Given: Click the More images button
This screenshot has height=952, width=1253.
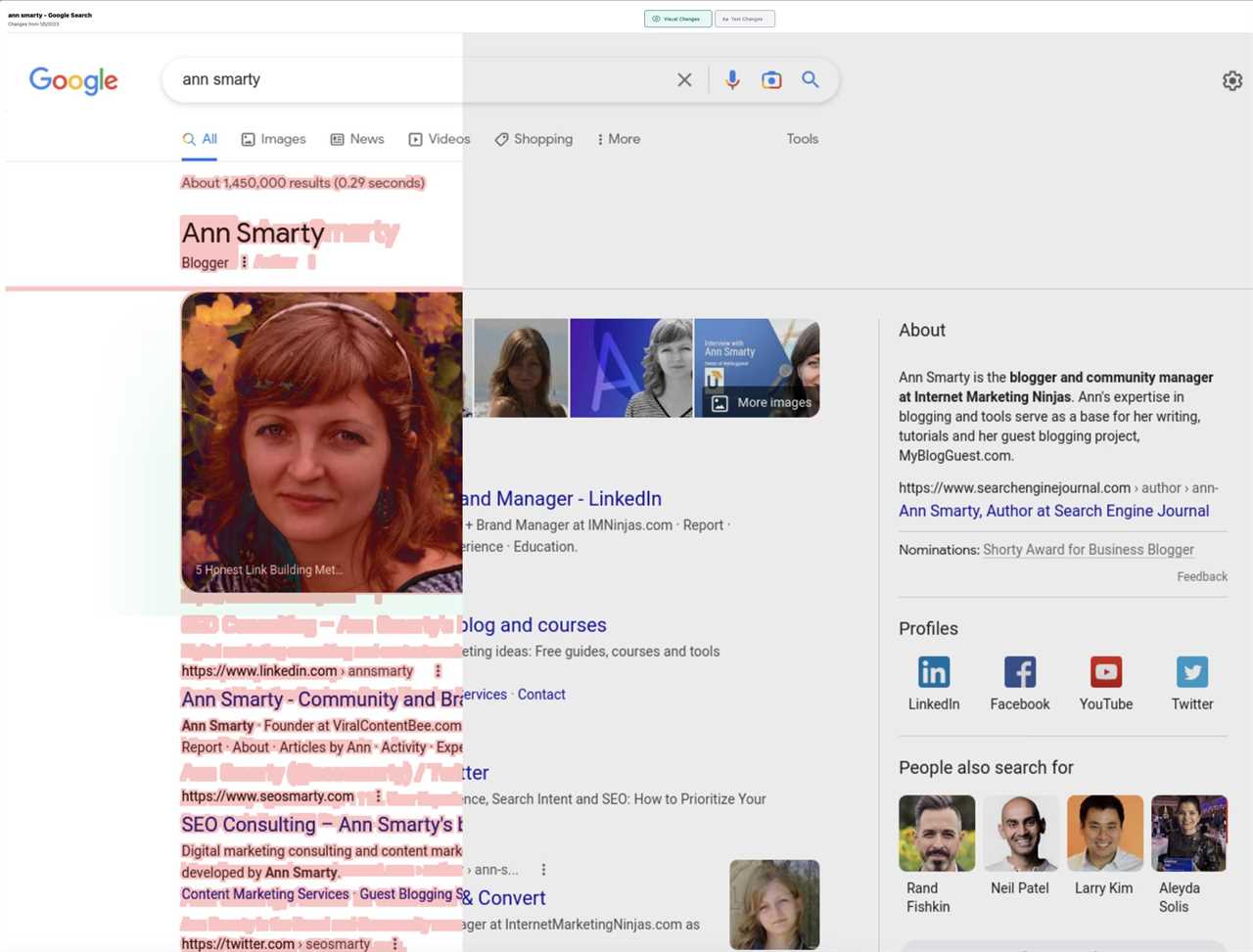Looking at the screenshot, I should tap(762, 402).
